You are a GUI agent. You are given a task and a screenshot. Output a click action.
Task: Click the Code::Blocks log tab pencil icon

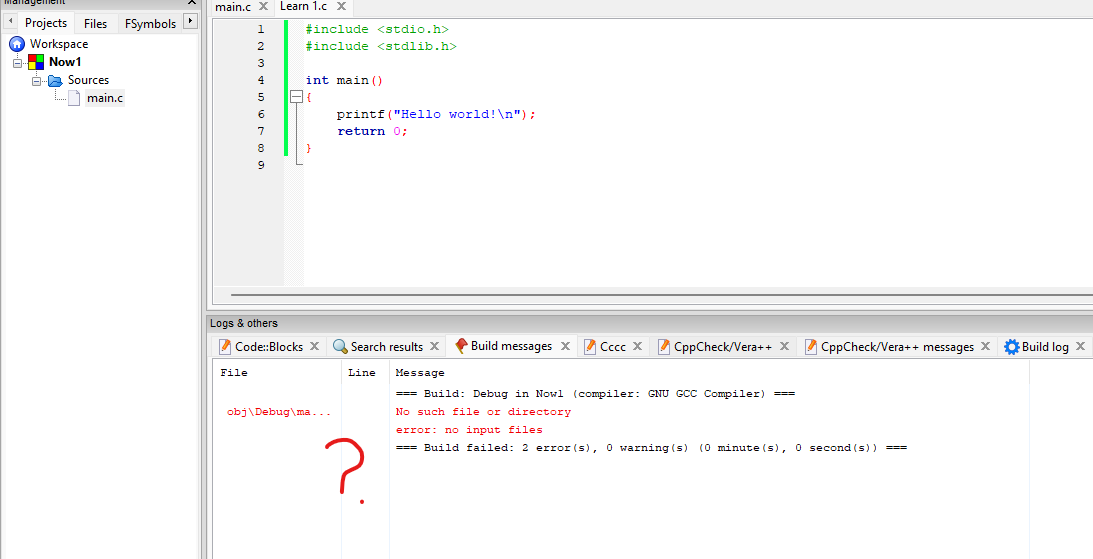coord(225,347)
